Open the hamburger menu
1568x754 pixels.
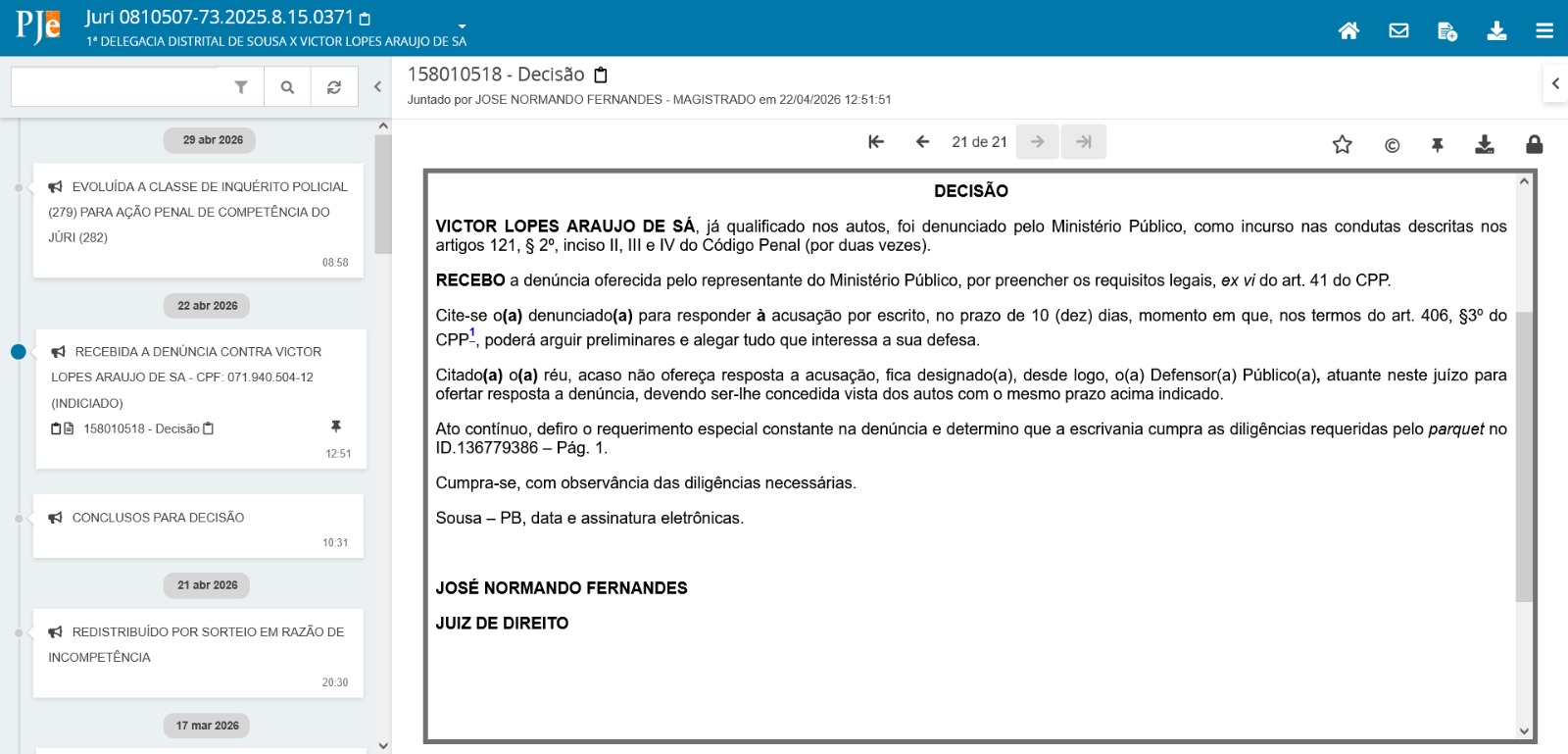tap(1544, 30)
